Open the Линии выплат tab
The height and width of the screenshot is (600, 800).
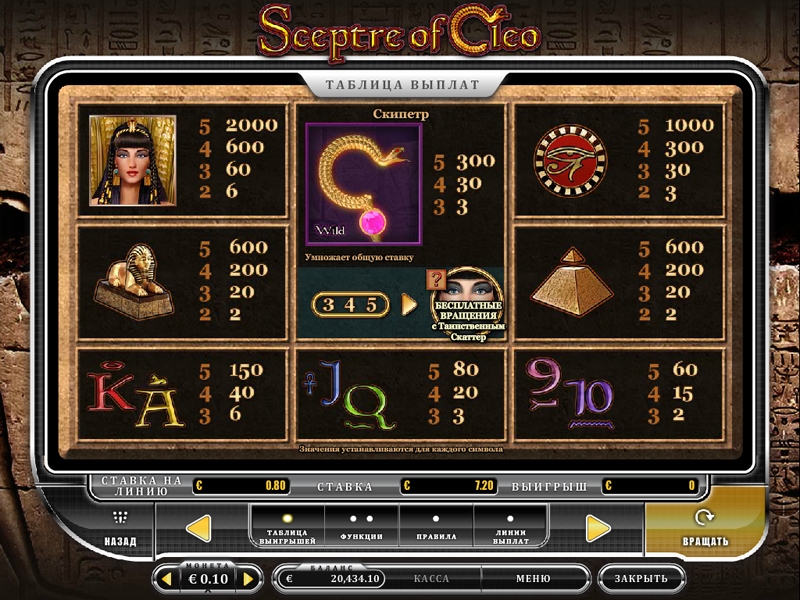click(511, 529)
